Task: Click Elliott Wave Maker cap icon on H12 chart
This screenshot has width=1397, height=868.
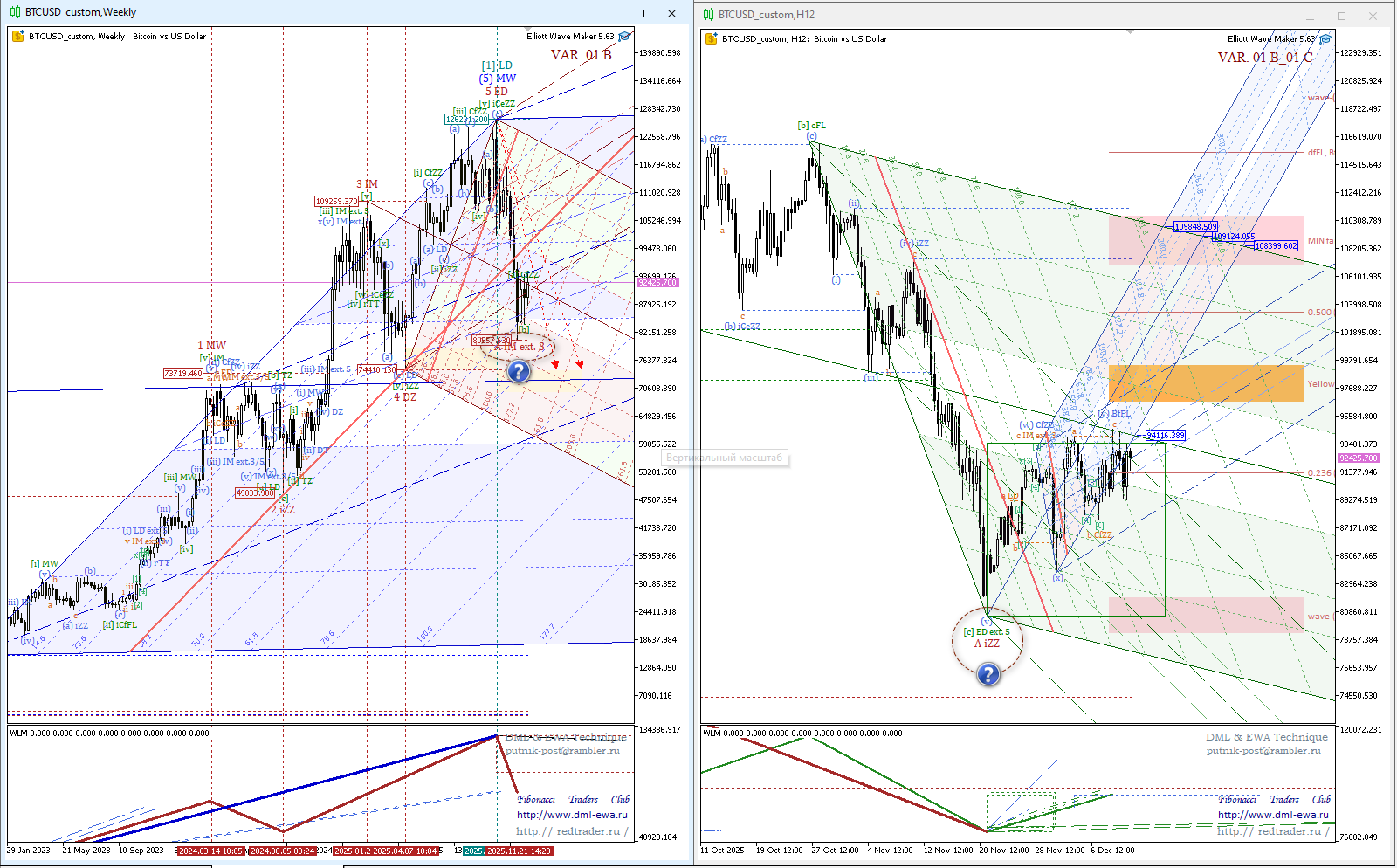Action: [x=1325, y=39]
